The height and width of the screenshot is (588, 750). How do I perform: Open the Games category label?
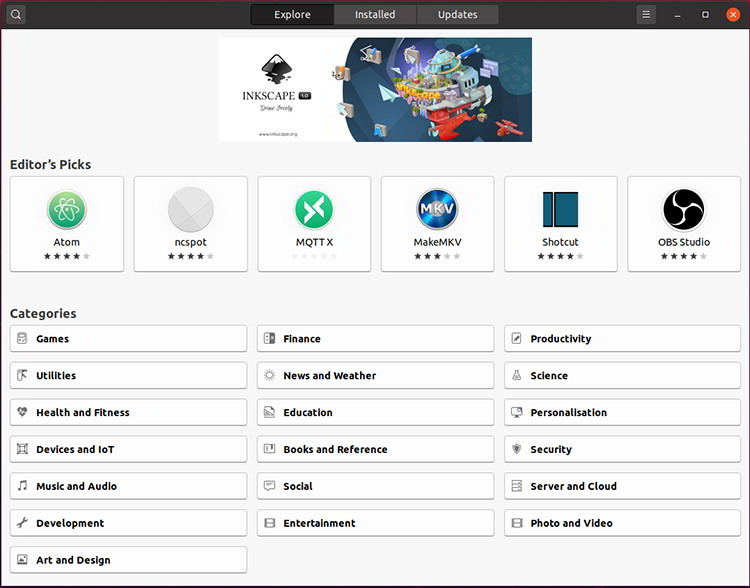tap(53, 339)
